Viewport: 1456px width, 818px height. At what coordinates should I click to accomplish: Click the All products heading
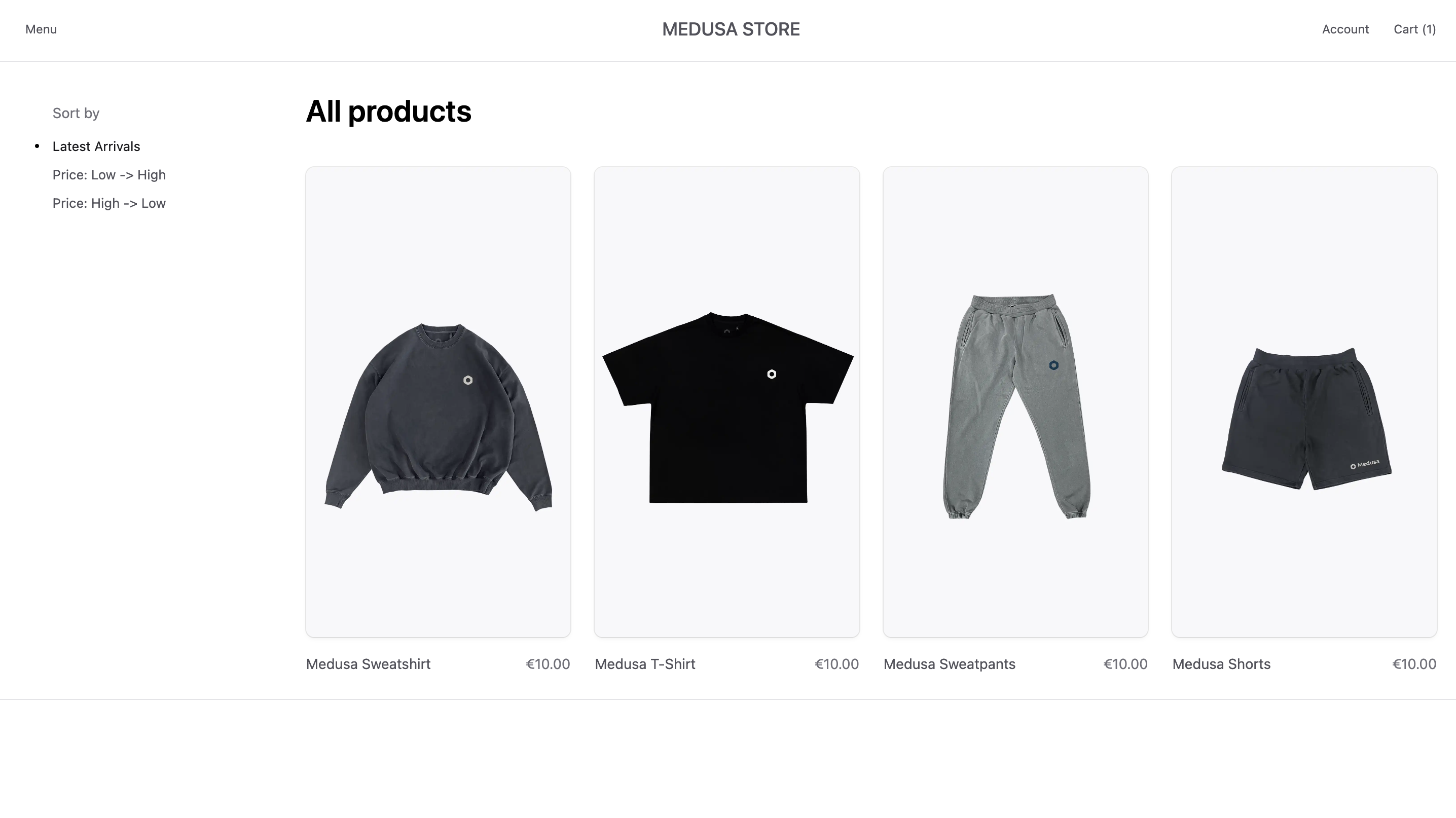388,111
